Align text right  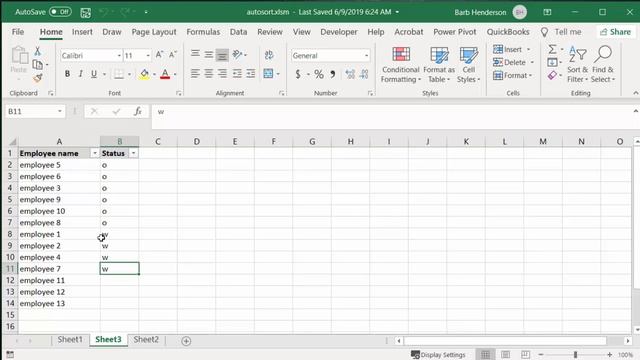222,73
